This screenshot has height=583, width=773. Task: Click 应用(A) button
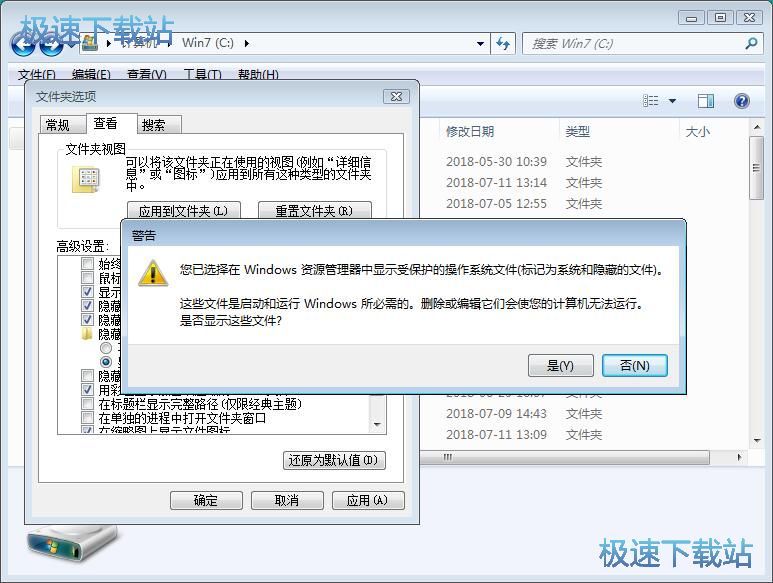[368, 500]
